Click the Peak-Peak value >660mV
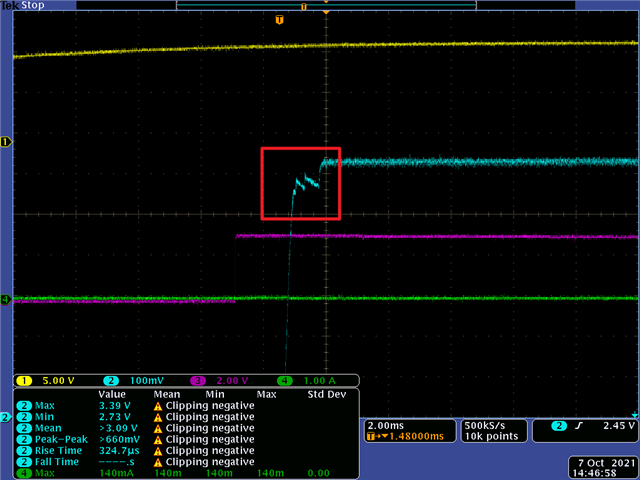This screenshot has height=480, width=640. [120, 439]
